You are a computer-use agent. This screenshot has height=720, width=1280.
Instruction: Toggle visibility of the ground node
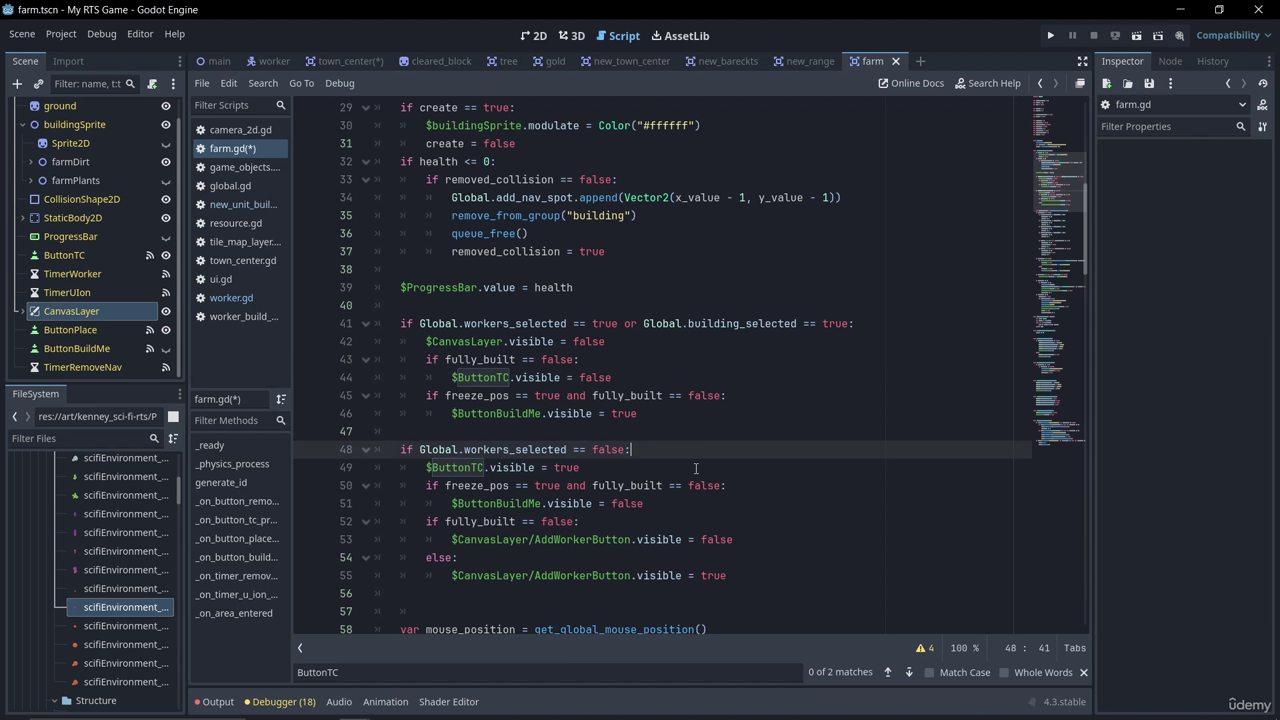click(166, 106)
